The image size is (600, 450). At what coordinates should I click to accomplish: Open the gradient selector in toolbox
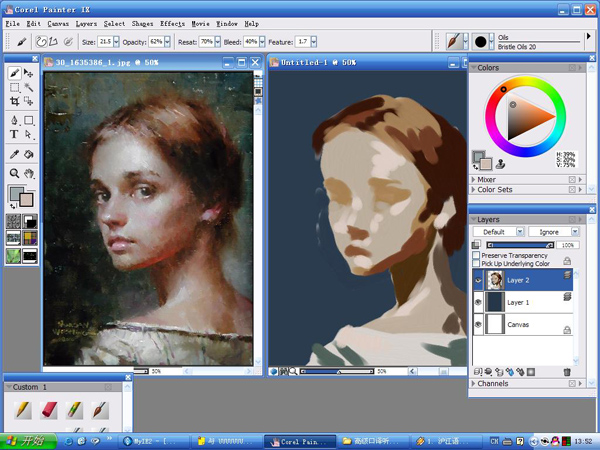pyautogui.click(x=30, y=221)
